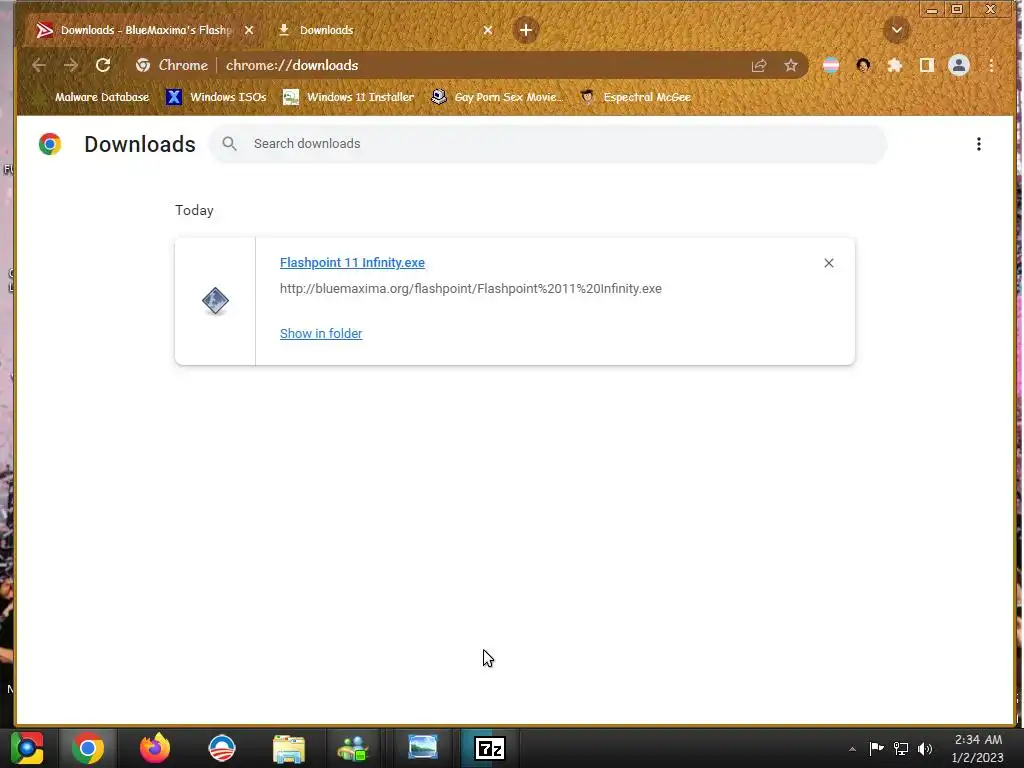1024x768 pixels.
Task: Click Show in folder link
Action: click(x=321, y=334)
